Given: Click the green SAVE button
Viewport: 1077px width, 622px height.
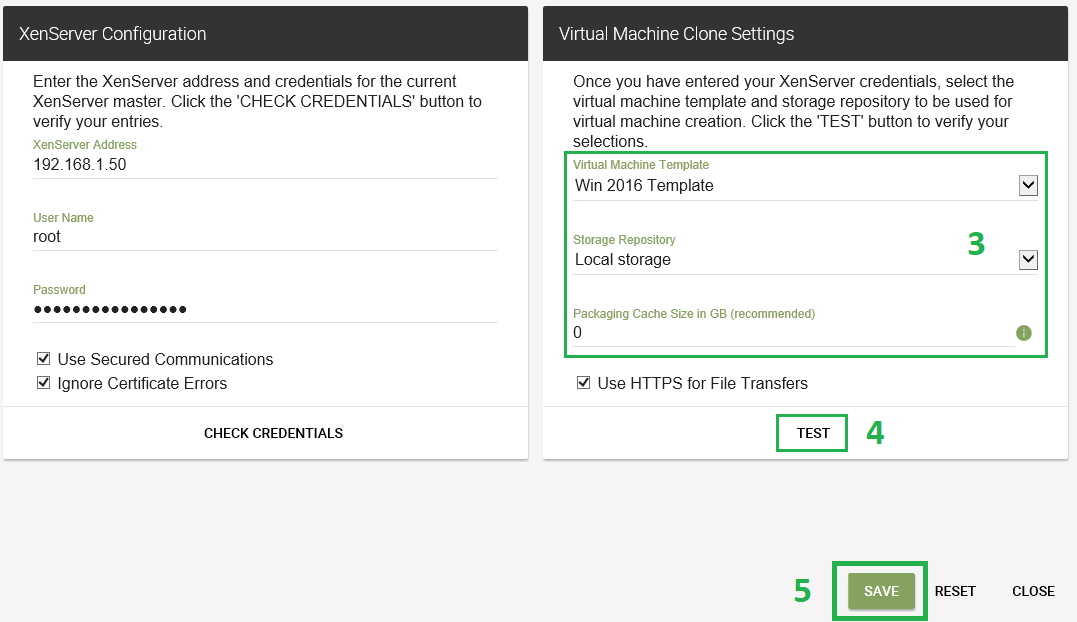Looking at the screenshot, I should pos(881,591).
